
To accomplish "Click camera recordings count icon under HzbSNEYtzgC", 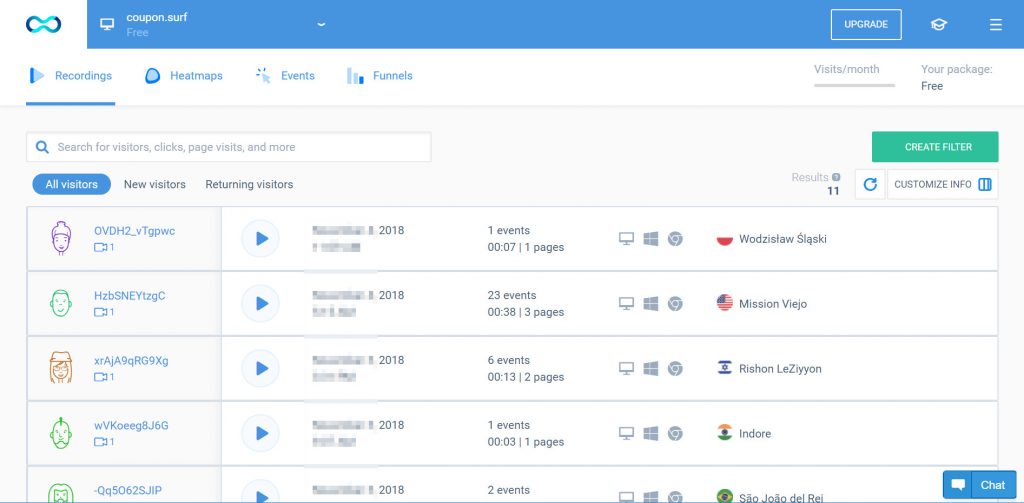I will tap(100, 312).
